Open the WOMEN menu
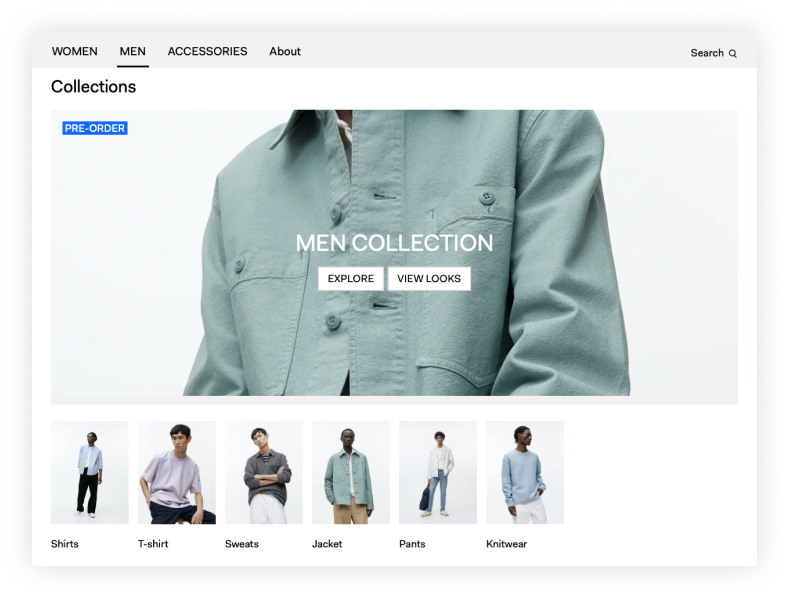 click(74, 51)
